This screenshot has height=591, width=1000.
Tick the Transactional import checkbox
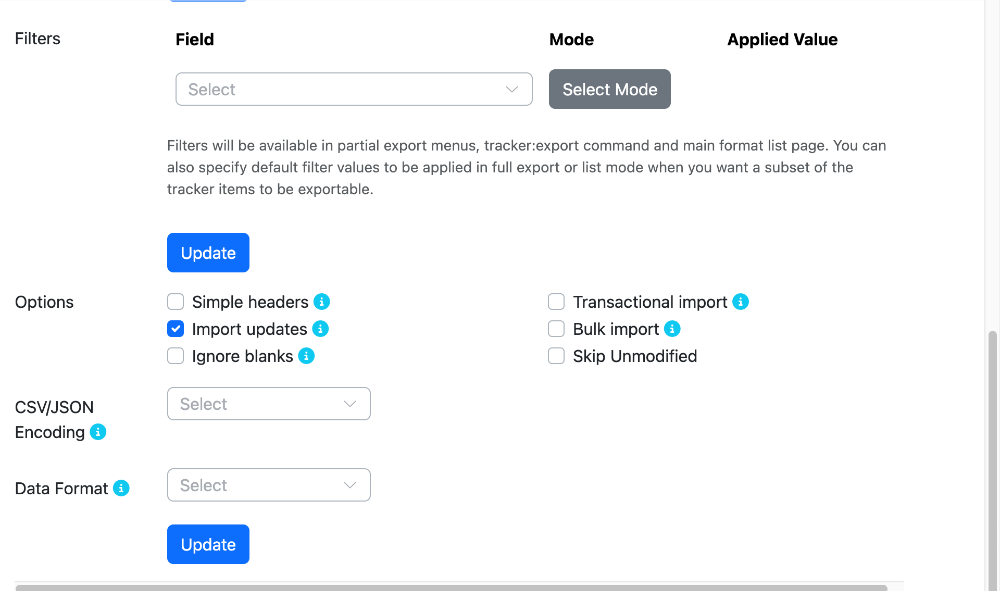[x=556, y=302]
